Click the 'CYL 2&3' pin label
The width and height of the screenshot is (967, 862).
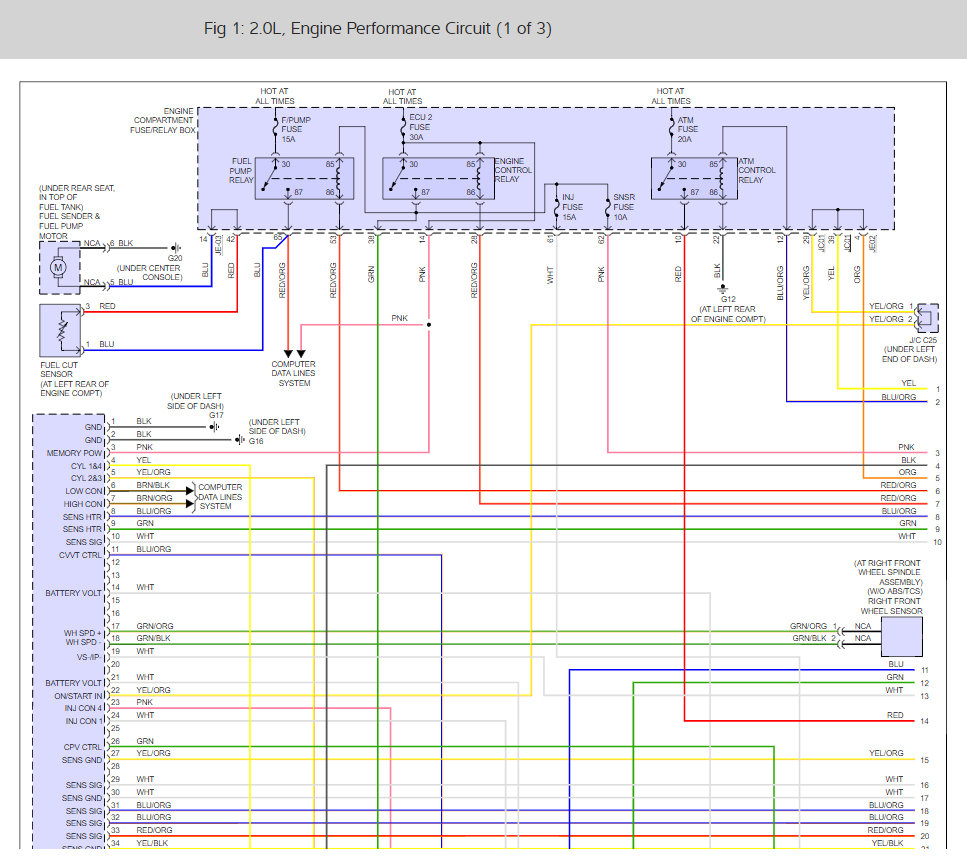[x=86, y=478]
